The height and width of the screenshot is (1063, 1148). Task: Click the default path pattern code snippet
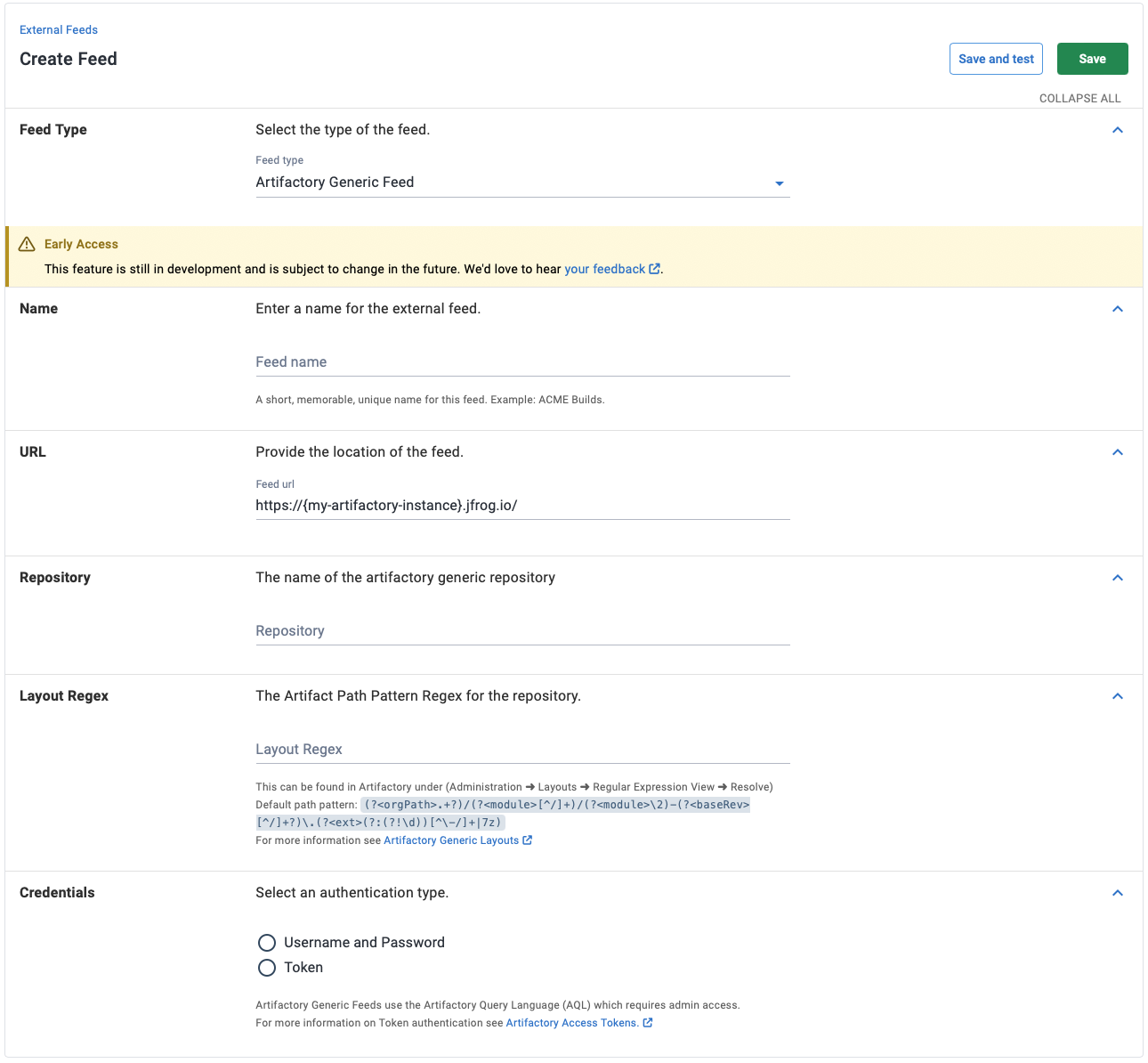[503, 814]
